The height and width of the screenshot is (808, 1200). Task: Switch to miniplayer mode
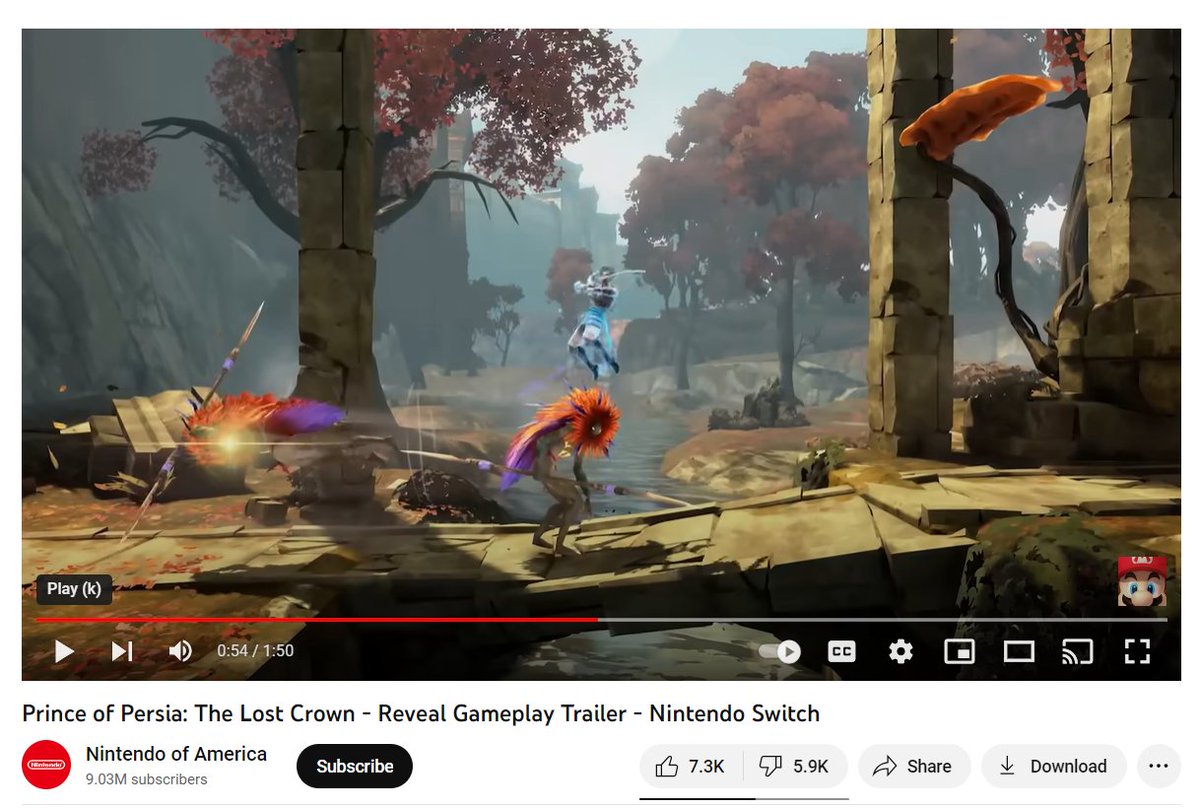959,652
